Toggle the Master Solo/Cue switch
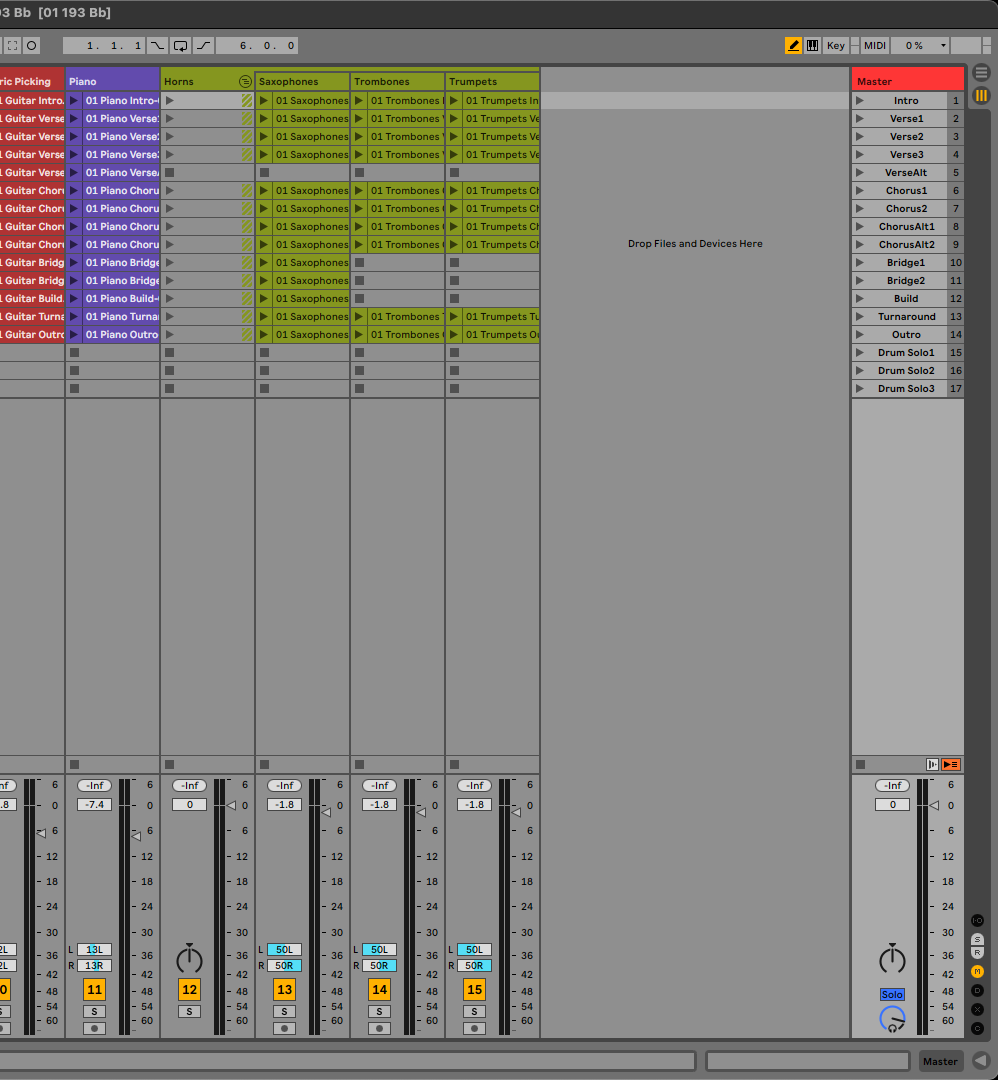The image size is (998, 1080). [x=892, y=995]
